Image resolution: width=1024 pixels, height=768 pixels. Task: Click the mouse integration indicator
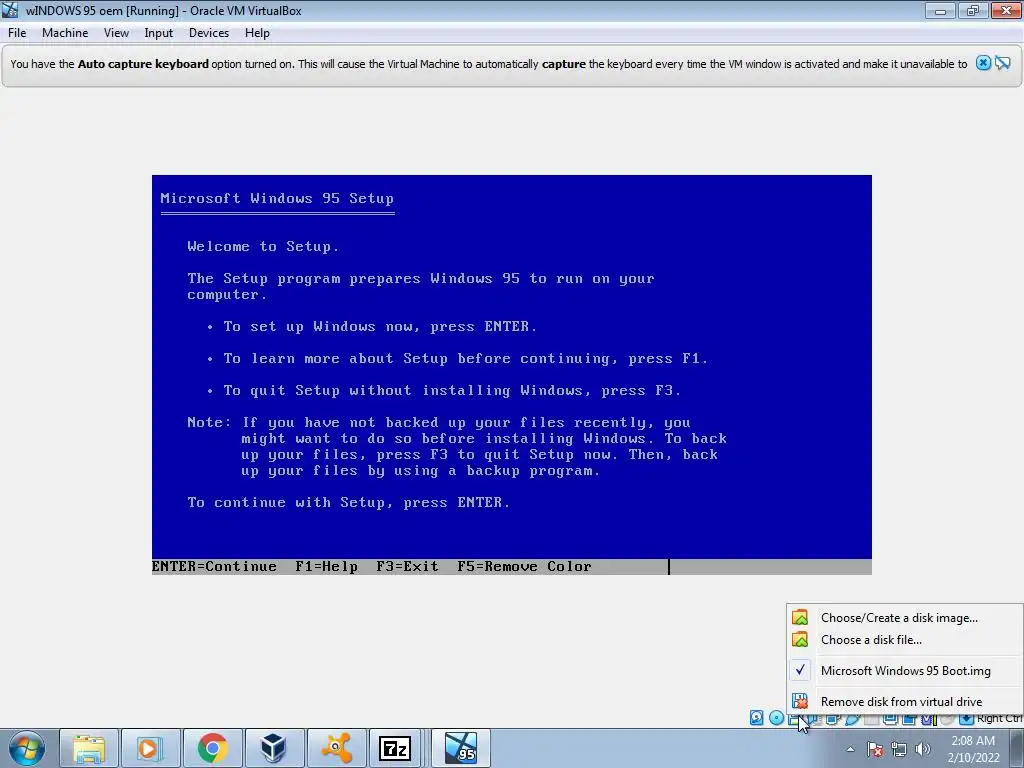(947, 719)
